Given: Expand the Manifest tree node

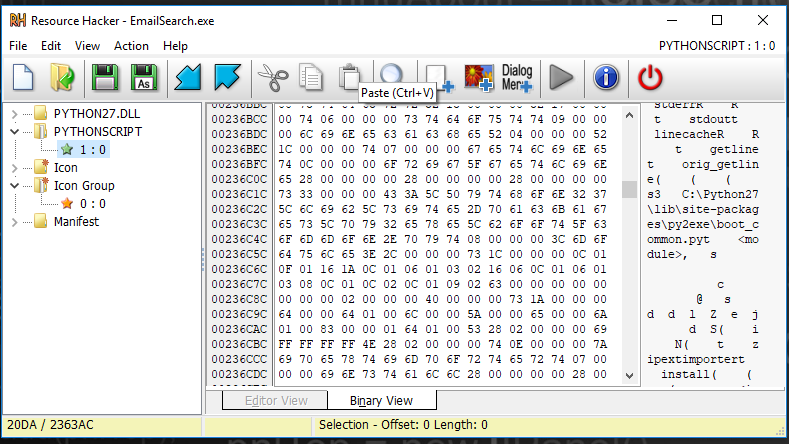Looking at the screenshot, I should click(x=15, y=222).
